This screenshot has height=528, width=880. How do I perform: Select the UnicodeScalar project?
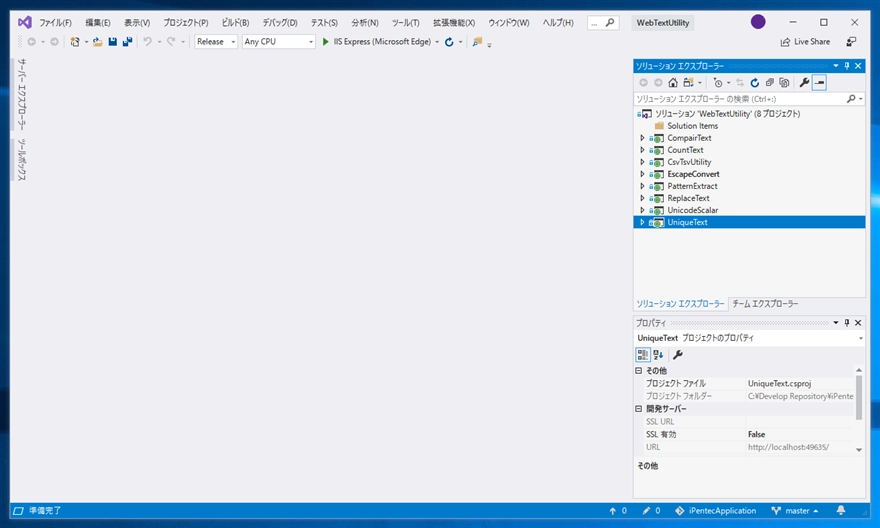tap(693, 210)
